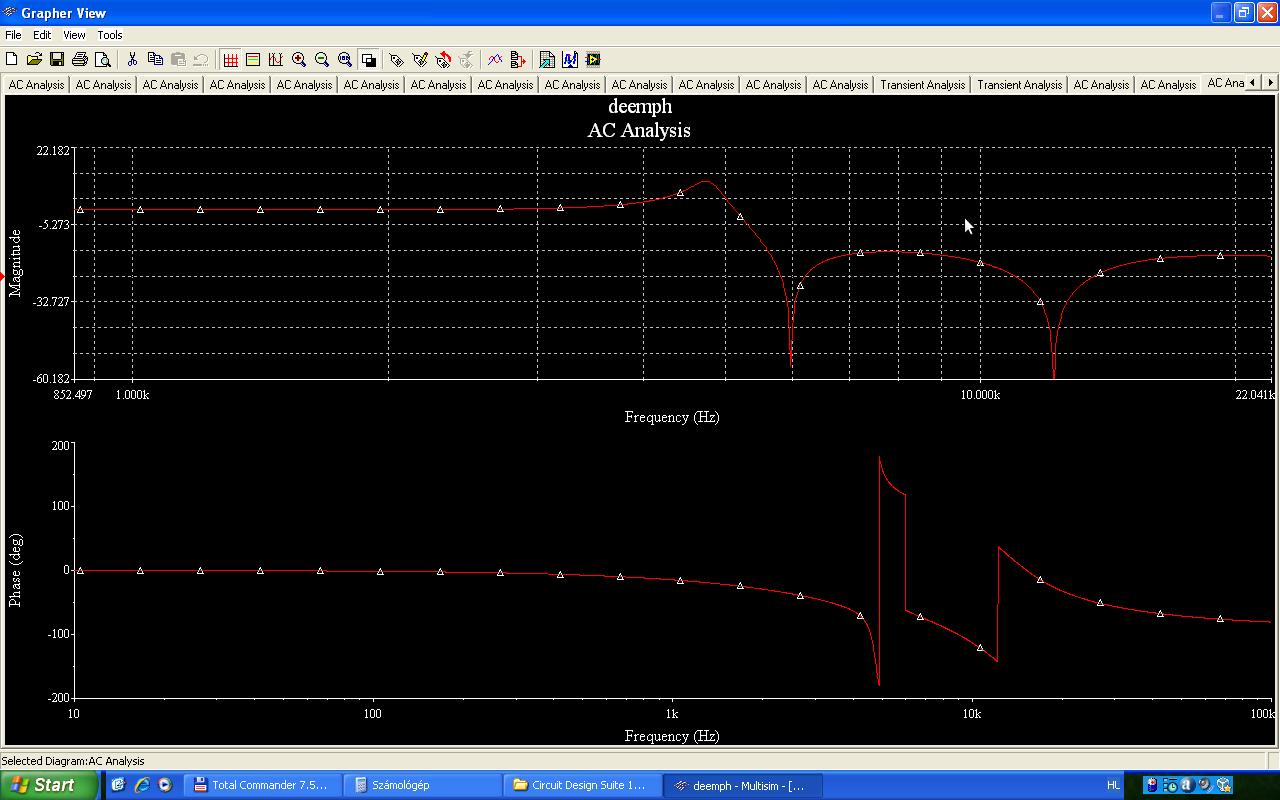The width and height of the screenshot is (1280, 800).
Task: Switch to Számológép in the taskbar
Action: point(423,785)
